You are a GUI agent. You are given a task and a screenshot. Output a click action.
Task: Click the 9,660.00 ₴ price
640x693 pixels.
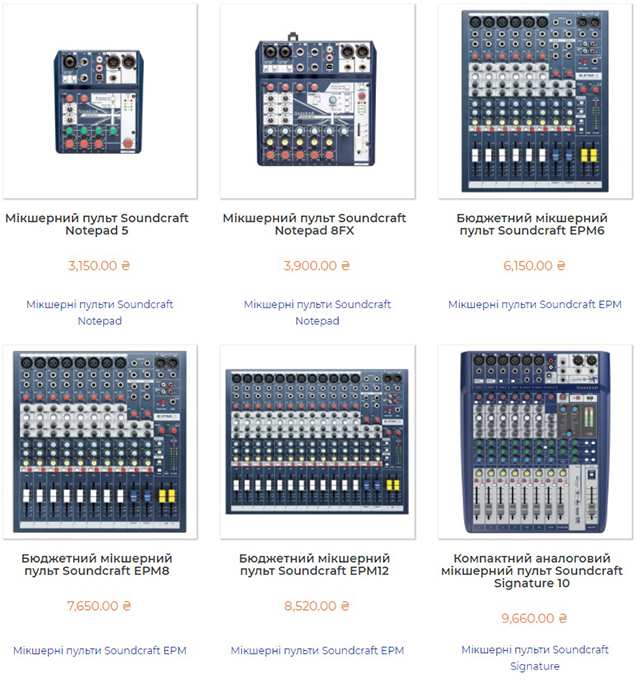coord(534,618)
